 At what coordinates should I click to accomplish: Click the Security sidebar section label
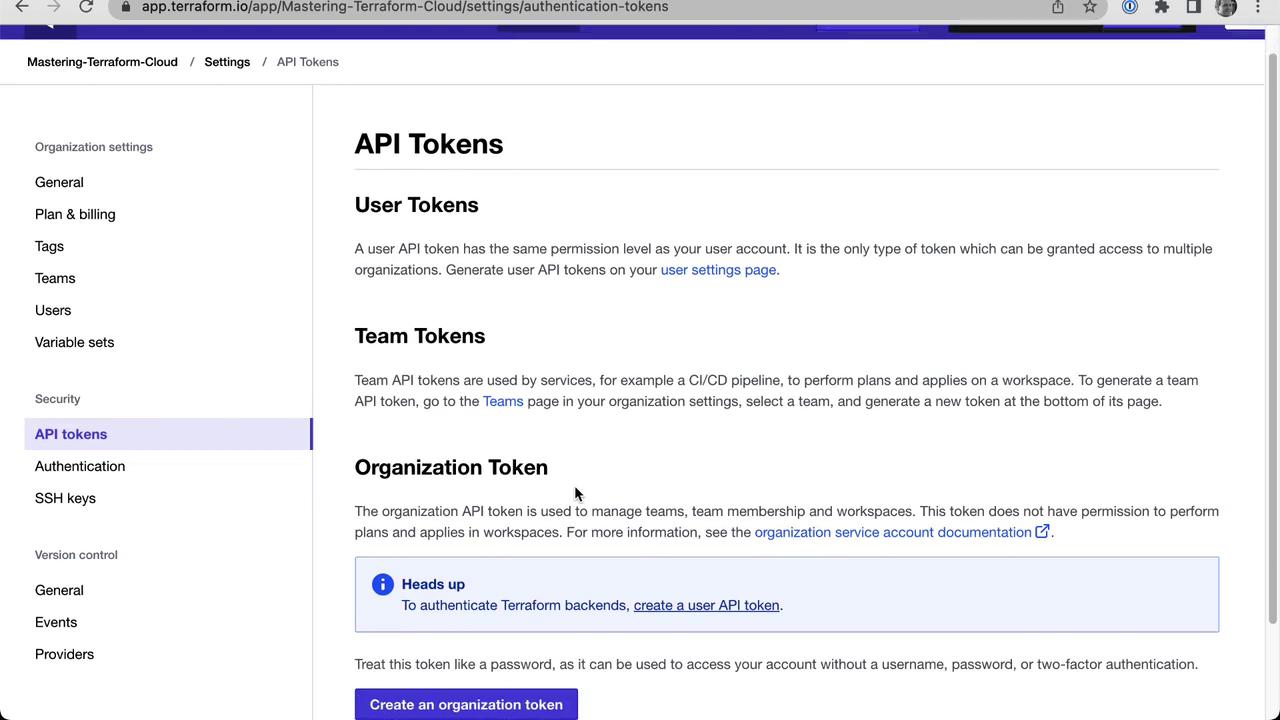57,399
